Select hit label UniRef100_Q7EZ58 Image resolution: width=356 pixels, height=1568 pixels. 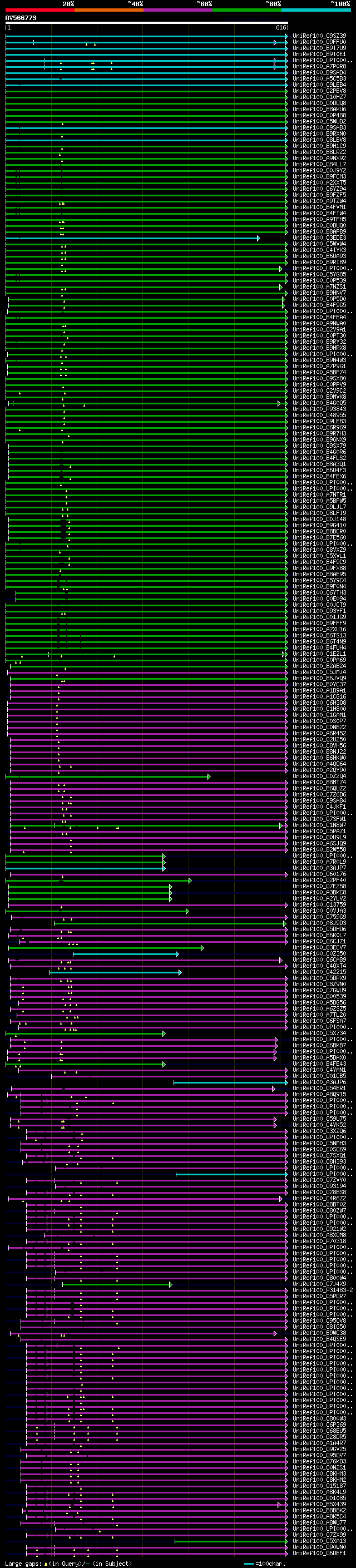319,886
